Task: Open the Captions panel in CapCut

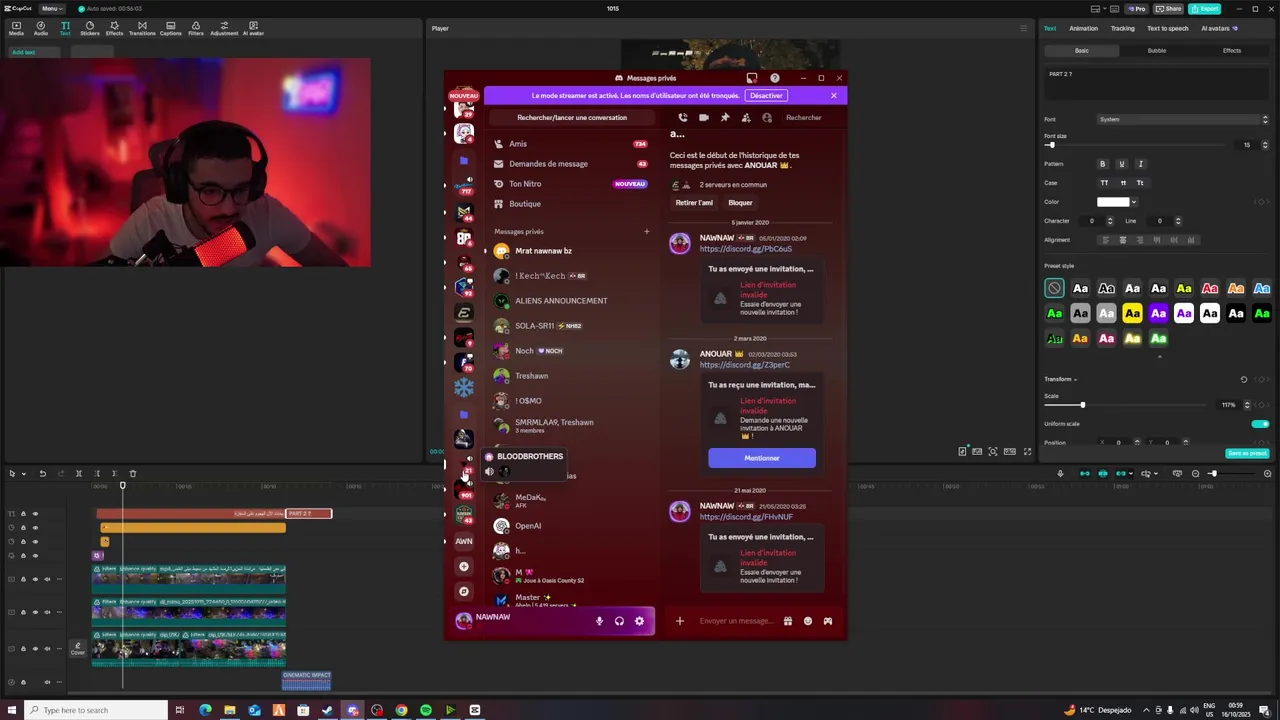Action: (171, 28)
